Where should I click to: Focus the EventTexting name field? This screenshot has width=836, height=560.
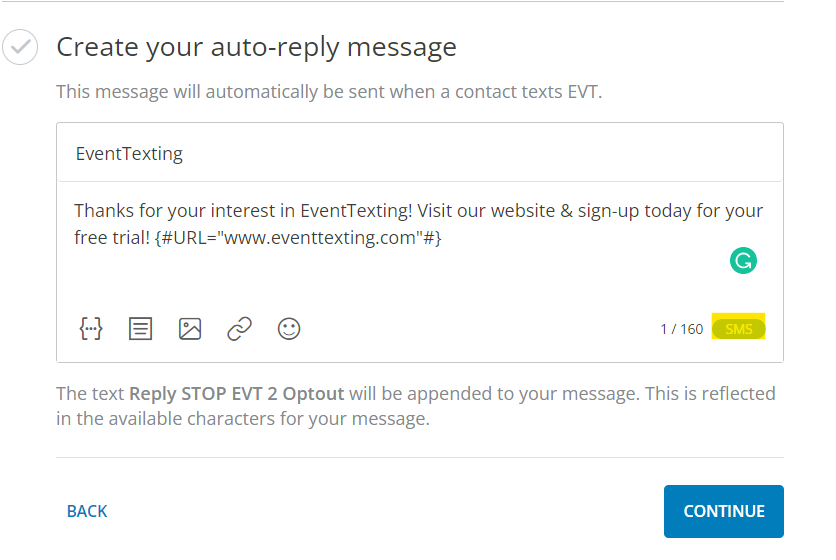(420, 153)
